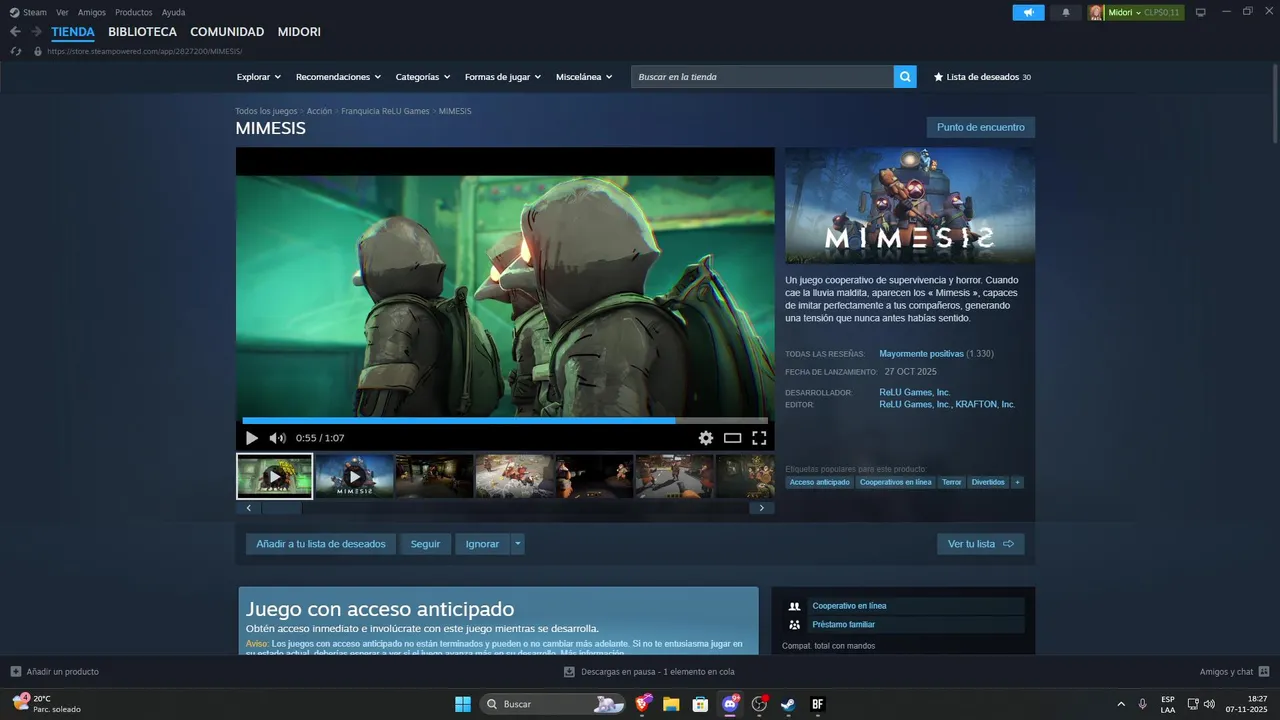Viewport: 1280px width, 720px height.
Task: Open Microsoft Store from taskbar
Action: [x=701, y=704]
